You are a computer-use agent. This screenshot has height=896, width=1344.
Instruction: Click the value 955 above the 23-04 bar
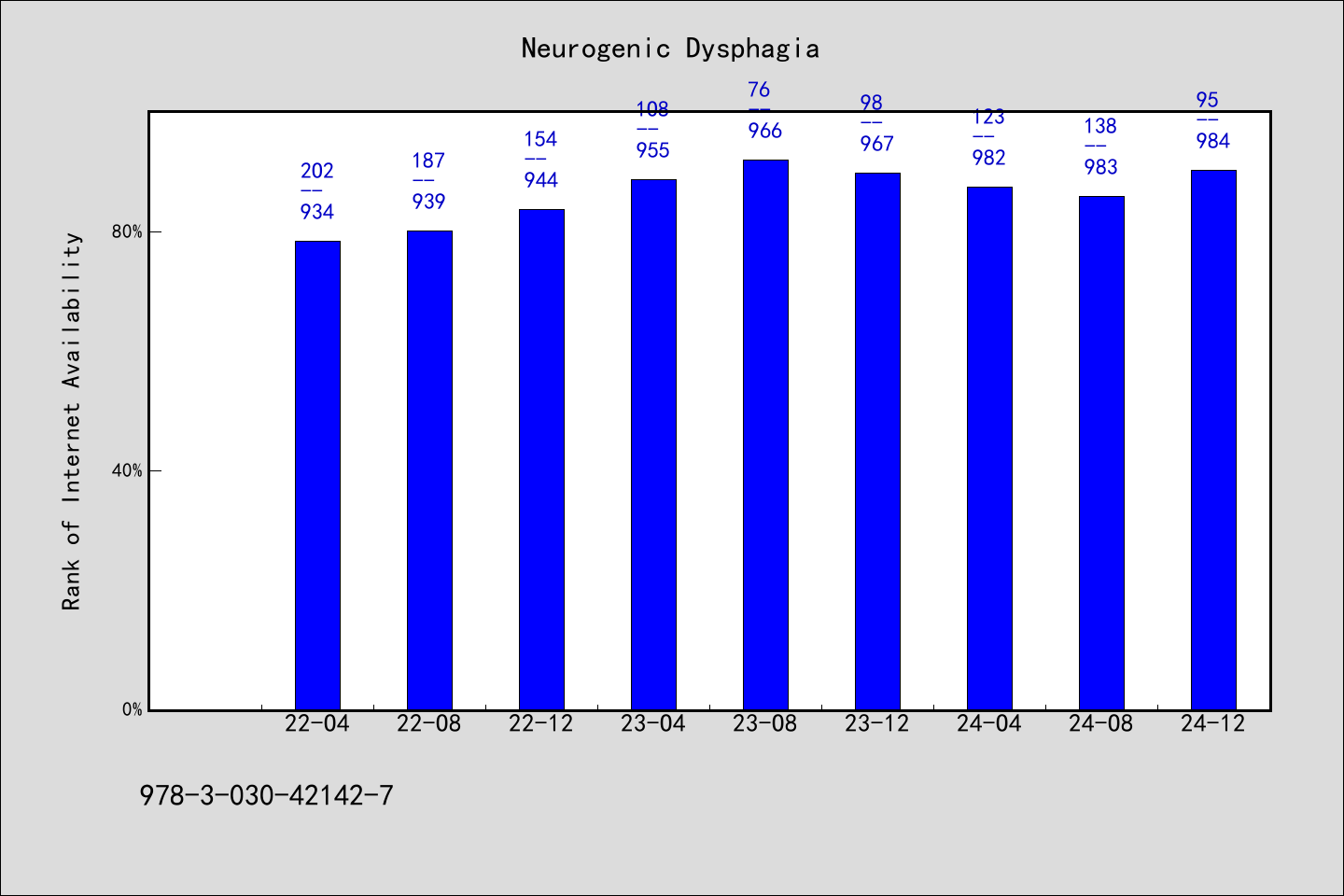pyautogui.click(x=653, y=150)
